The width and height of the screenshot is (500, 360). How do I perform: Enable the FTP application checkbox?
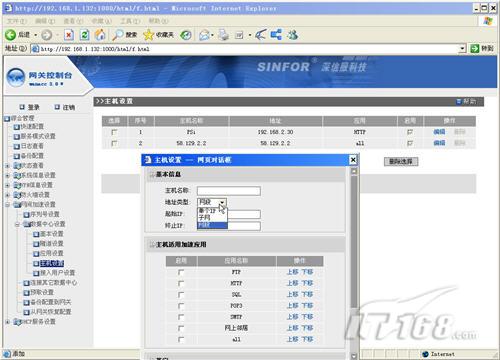click(181, 272)
